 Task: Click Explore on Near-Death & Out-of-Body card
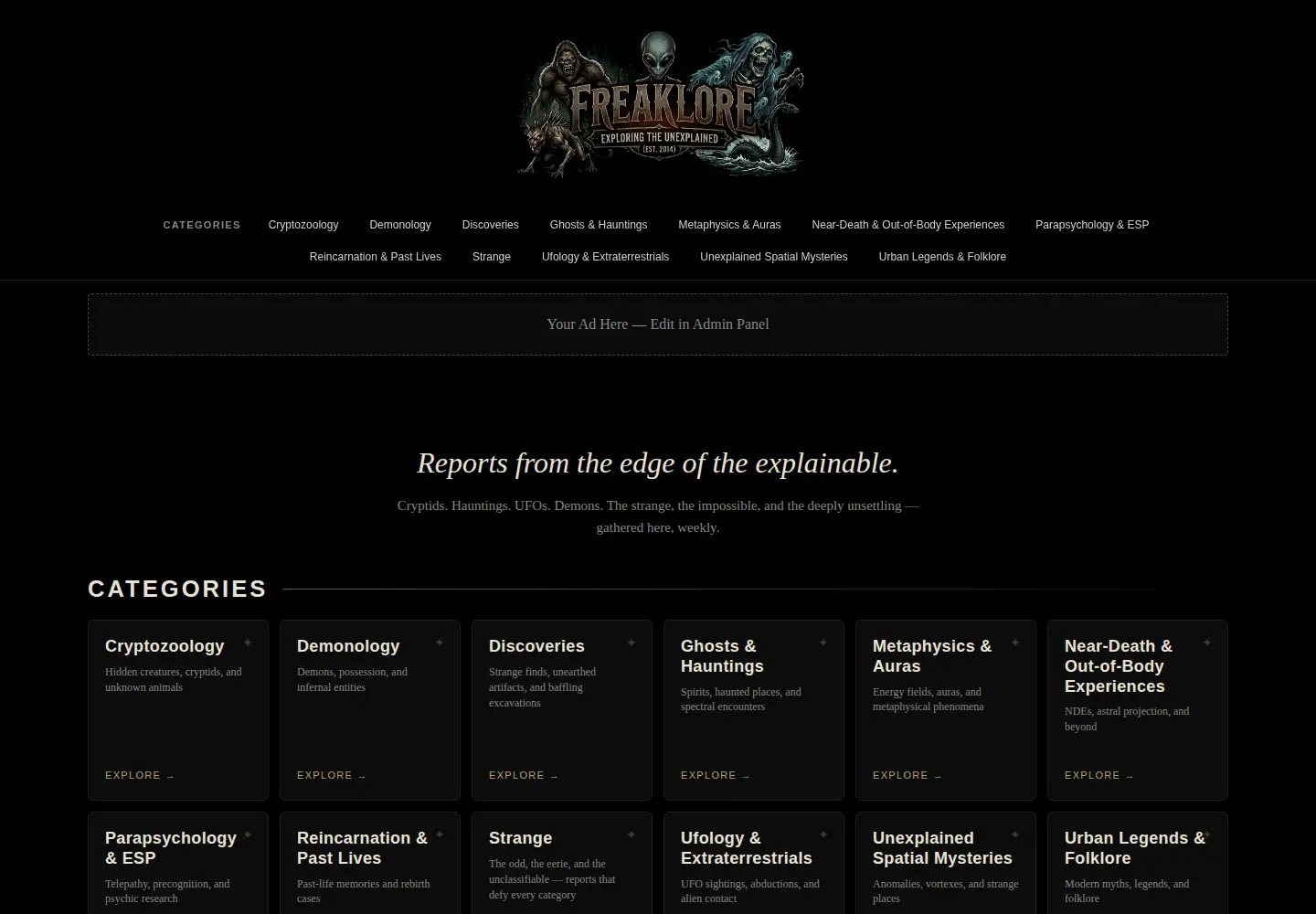click(1099, 775)
